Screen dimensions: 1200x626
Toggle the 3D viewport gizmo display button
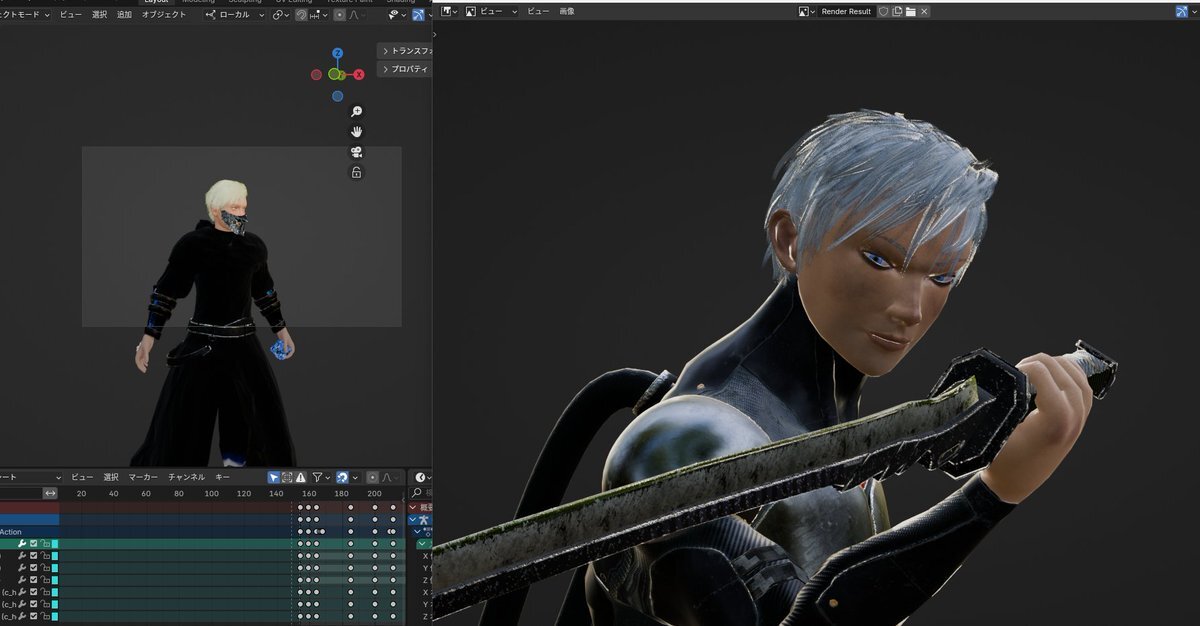coord(418,15)
